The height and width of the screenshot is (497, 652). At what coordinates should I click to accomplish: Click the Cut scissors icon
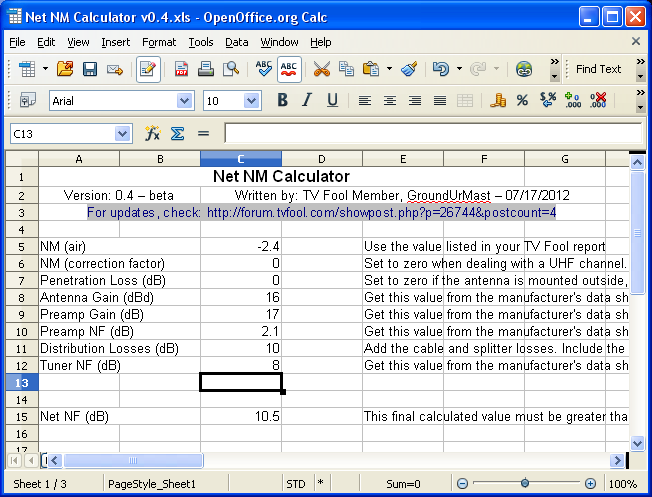pyautogui.click(x=321, y=69)
